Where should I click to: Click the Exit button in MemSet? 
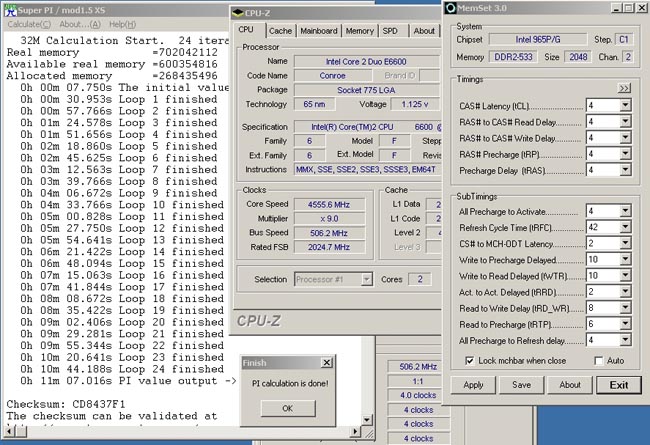(x=619, y=385)
